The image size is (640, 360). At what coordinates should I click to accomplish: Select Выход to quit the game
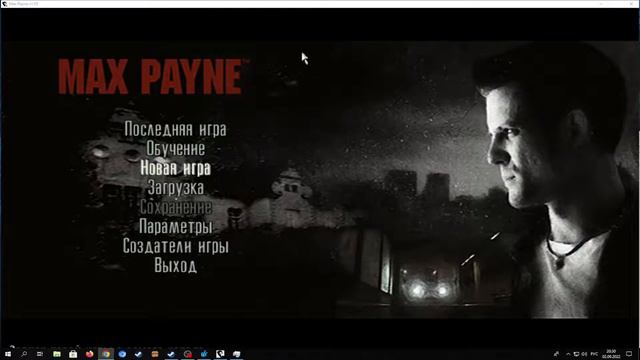[176, 266]
